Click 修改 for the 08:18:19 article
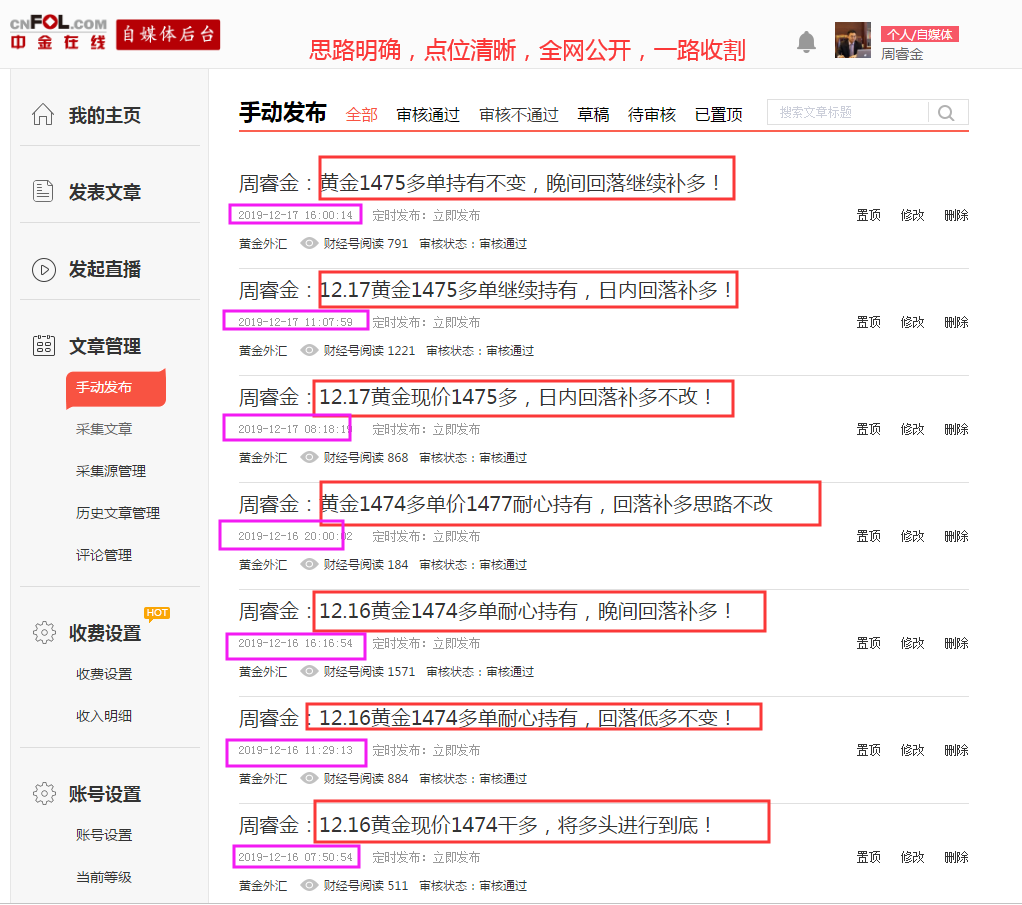 (x=912, y=429)
